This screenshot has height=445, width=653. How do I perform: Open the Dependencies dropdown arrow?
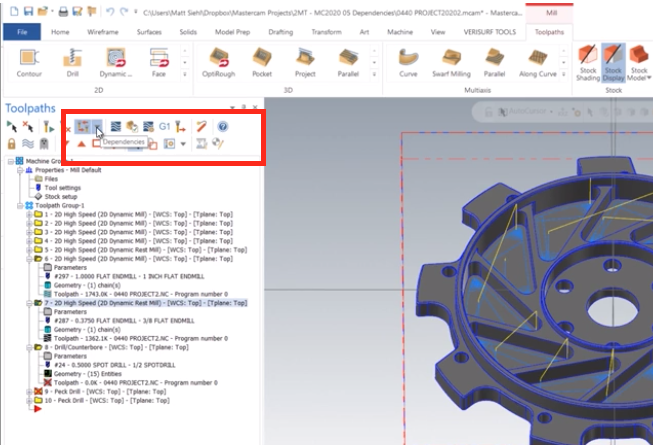pos(97,127)
